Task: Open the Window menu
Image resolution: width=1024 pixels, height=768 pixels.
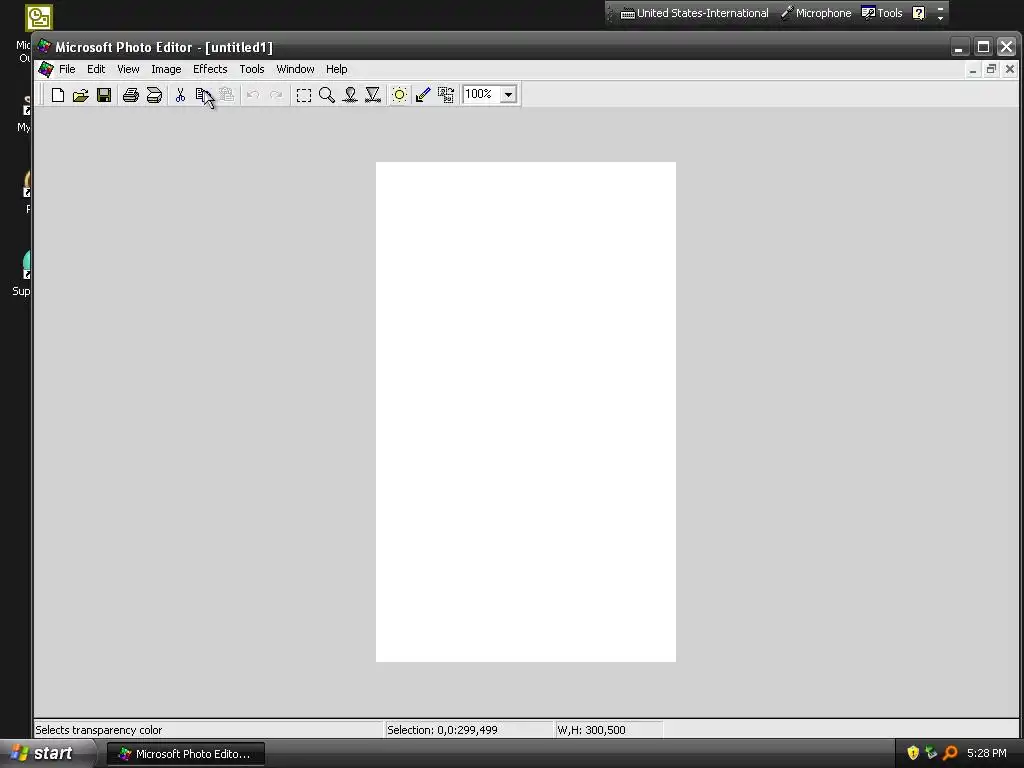Action: pyautogui.click(x=295, y=69)
